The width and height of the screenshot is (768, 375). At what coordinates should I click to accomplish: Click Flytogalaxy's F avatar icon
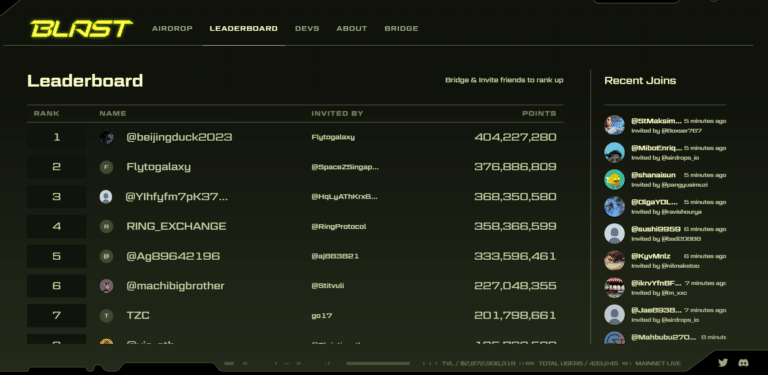pos(106,167)
